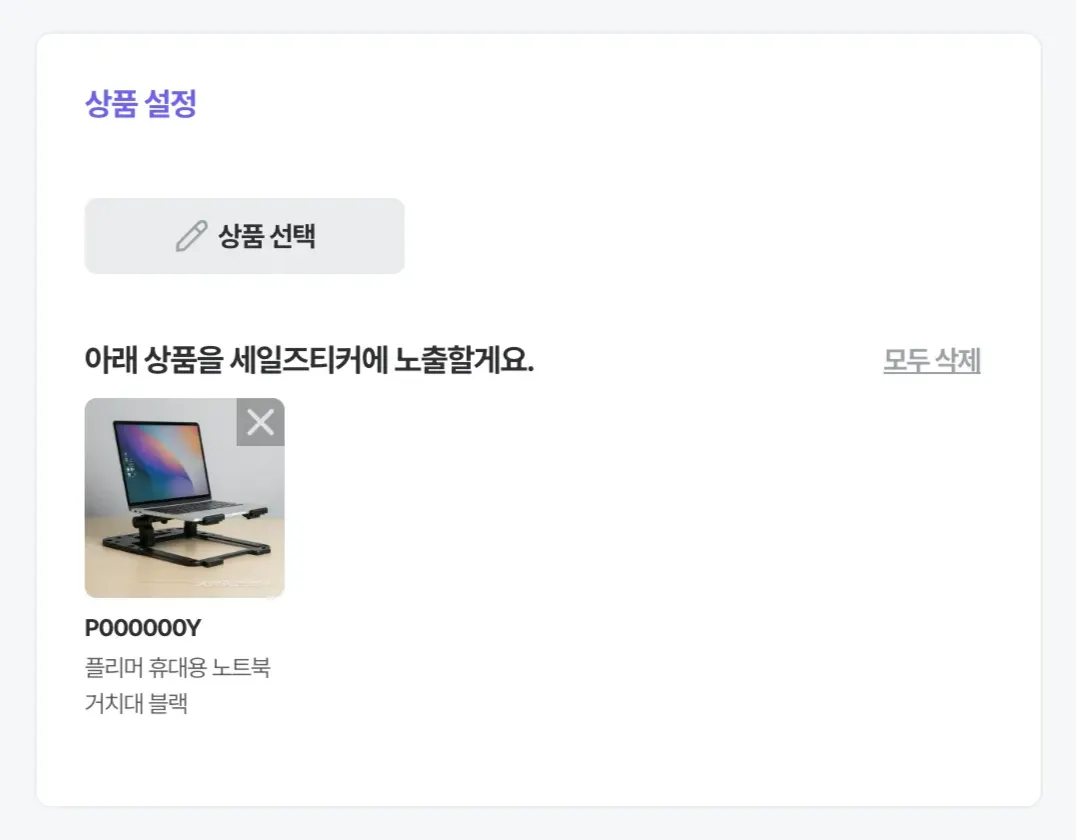Click the words 거치대 블랙 under the photo
The height and width of the screenshot is (840, 1076).
coord(137,703)
